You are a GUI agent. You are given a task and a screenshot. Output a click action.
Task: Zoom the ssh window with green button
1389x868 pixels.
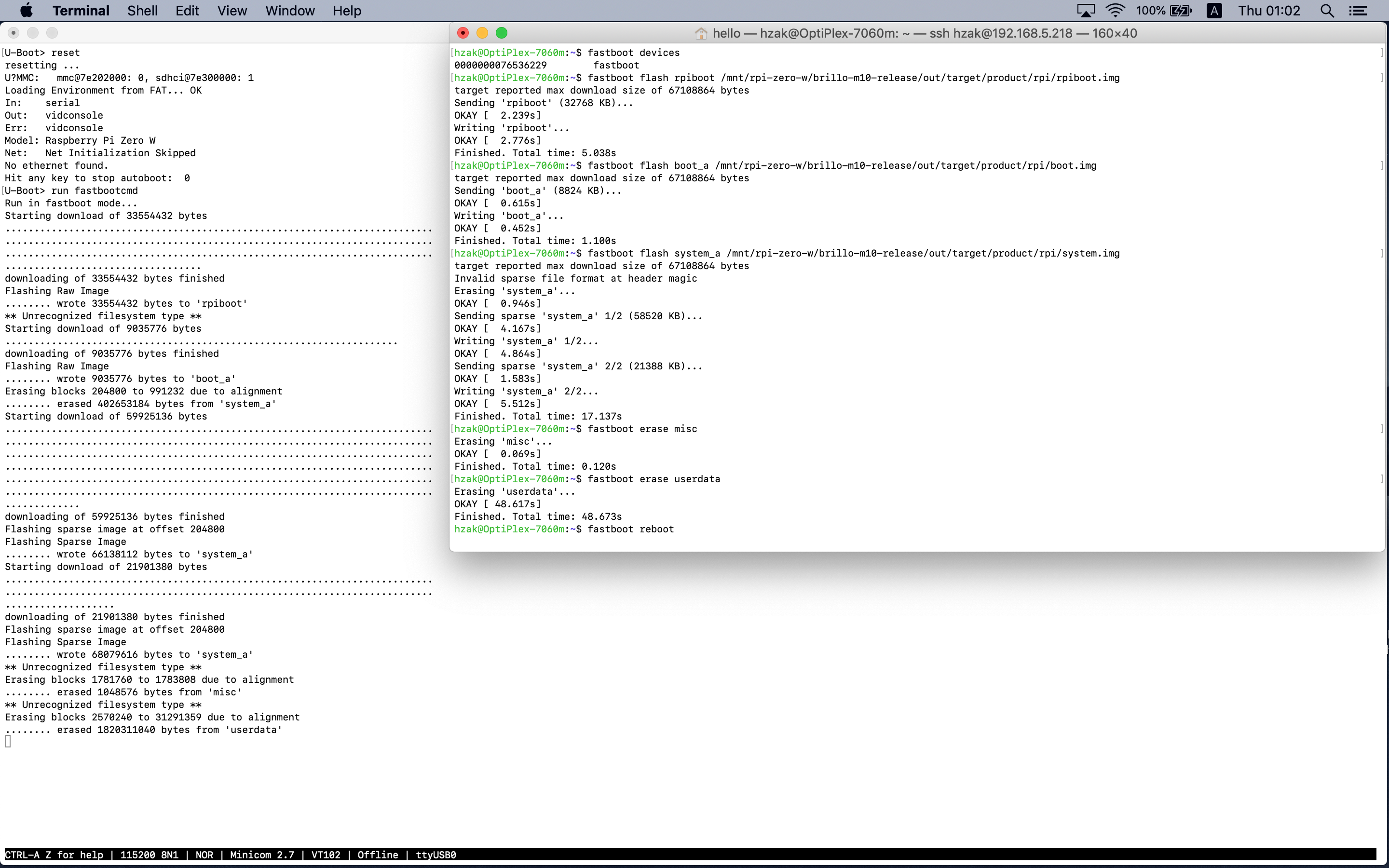click(x=502, y=33)
